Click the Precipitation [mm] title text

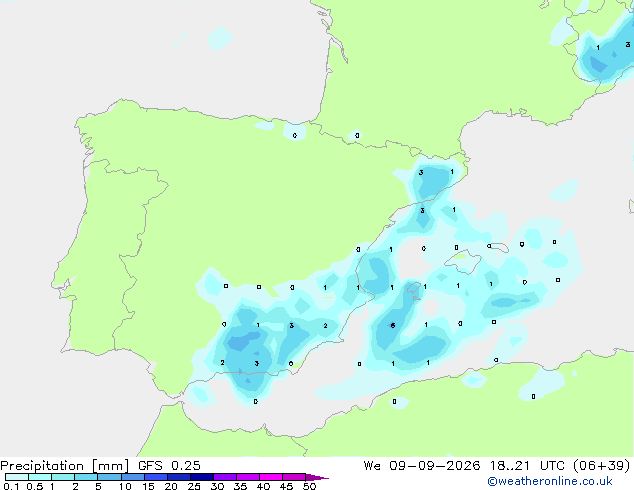pos(65,466)
